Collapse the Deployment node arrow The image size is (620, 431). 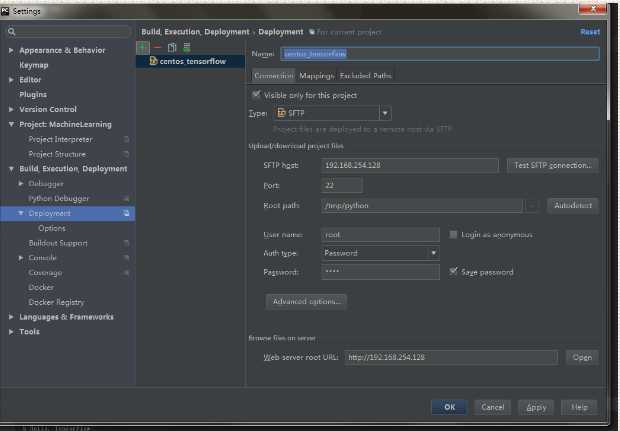[x=21, y=213]
